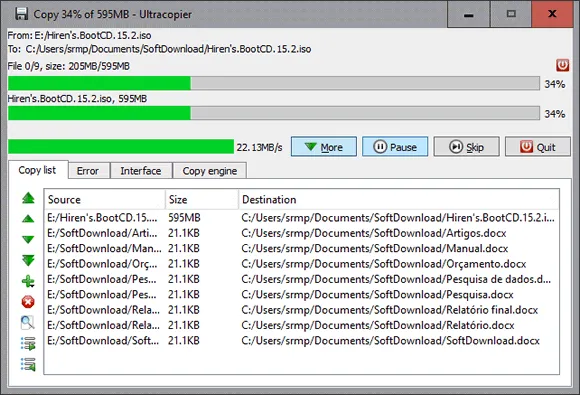Minimize the Ultracopier window
The width and height of the screenshot is (580, 395).
[468, 14]
